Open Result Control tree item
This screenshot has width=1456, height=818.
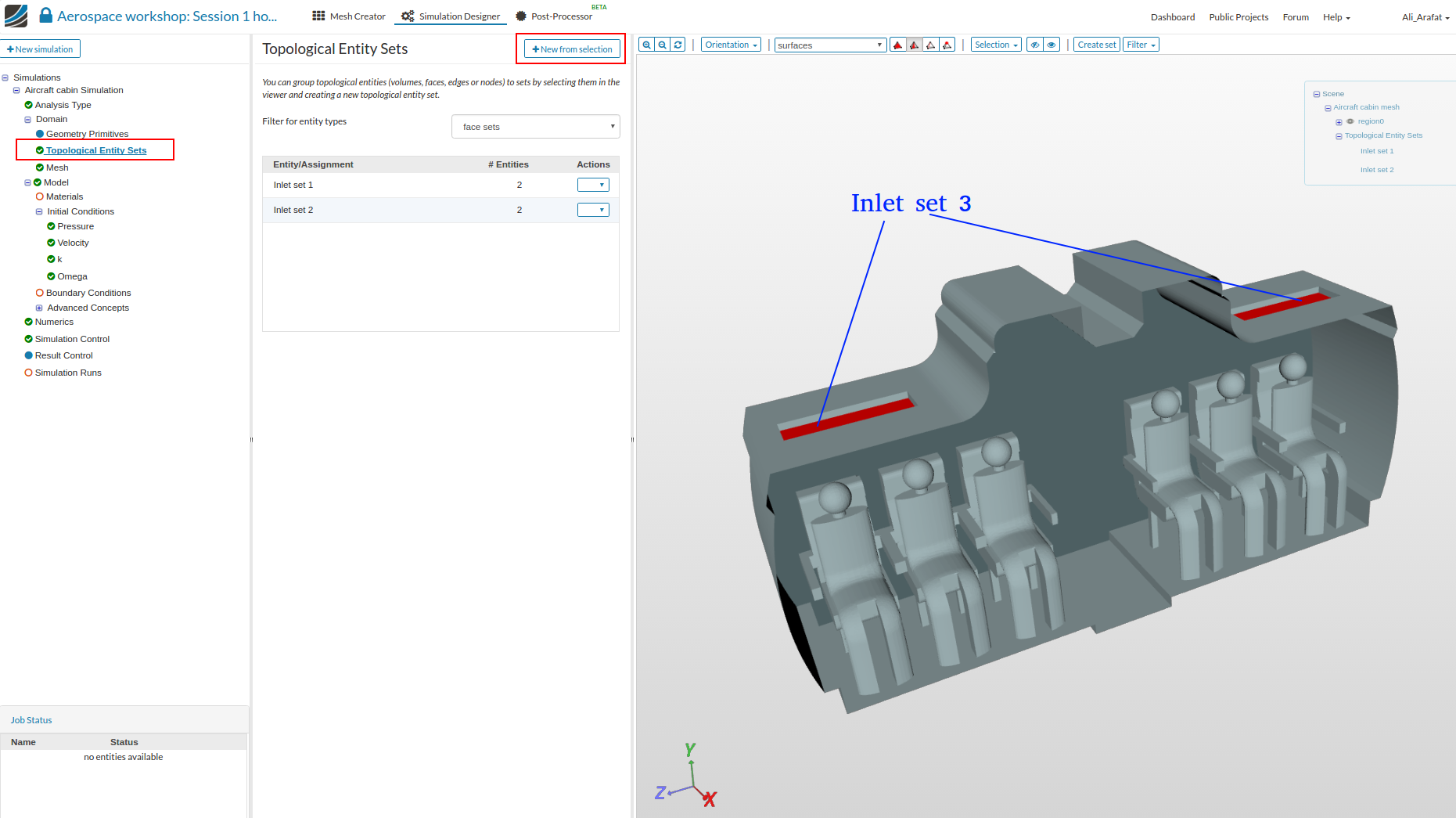(x=63, y=355)
